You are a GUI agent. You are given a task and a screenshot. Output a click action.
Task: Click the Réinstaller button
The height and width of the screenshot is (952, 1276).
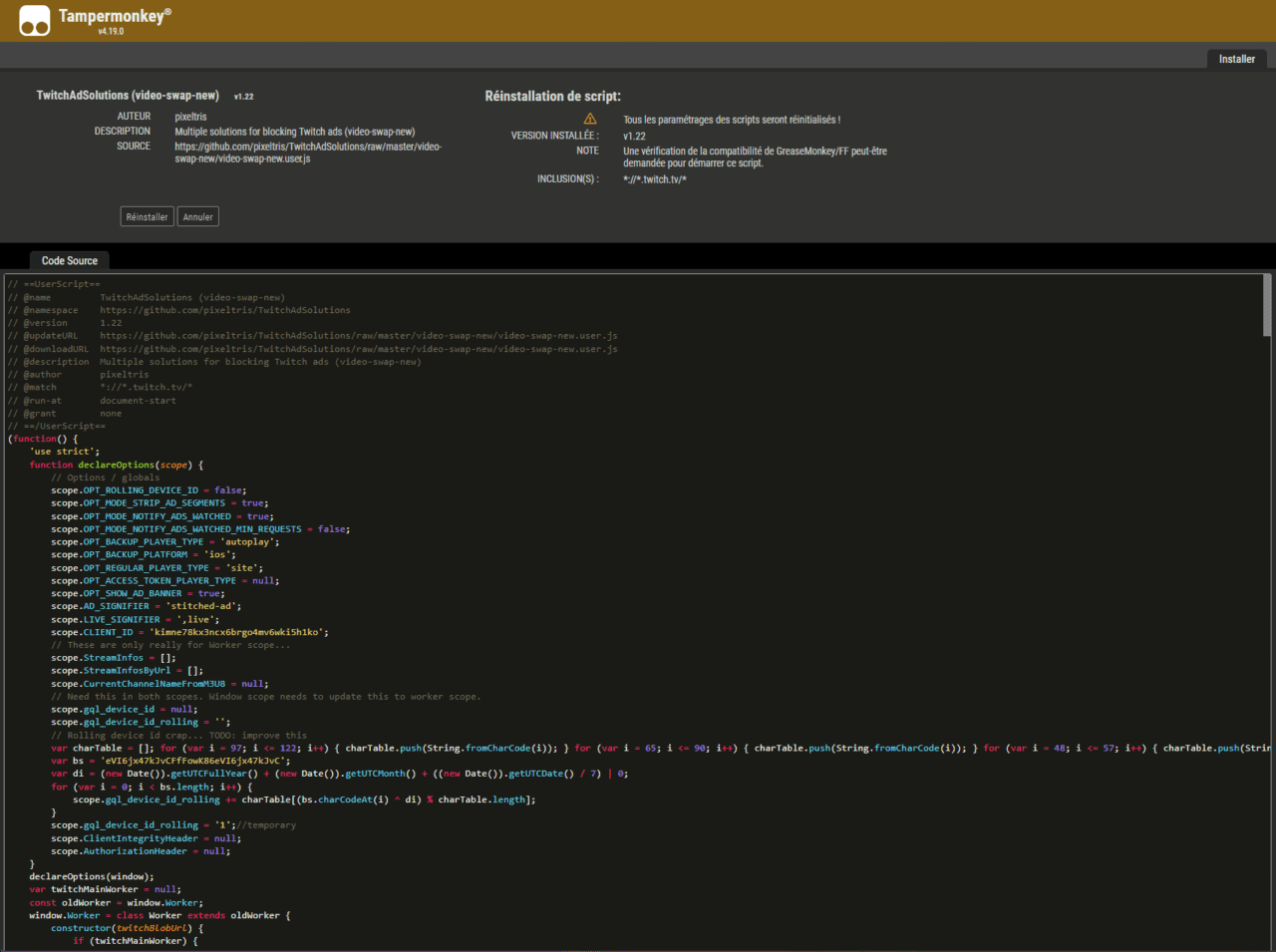tap(147, 216)
